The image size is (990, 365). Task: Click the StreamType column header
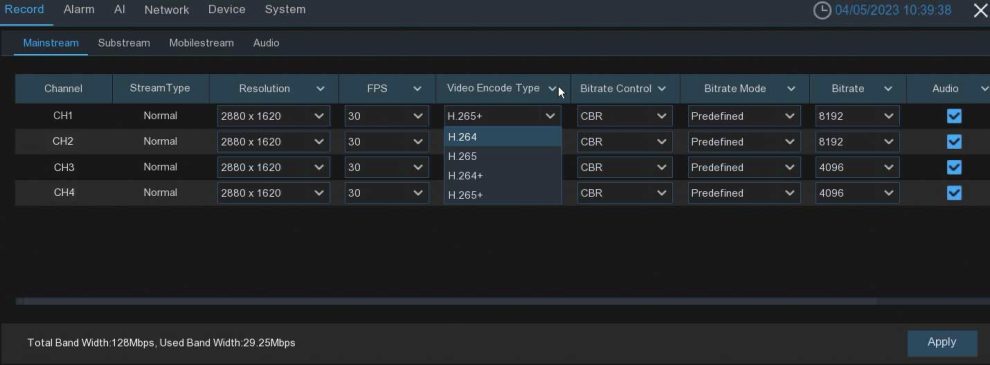160,89
